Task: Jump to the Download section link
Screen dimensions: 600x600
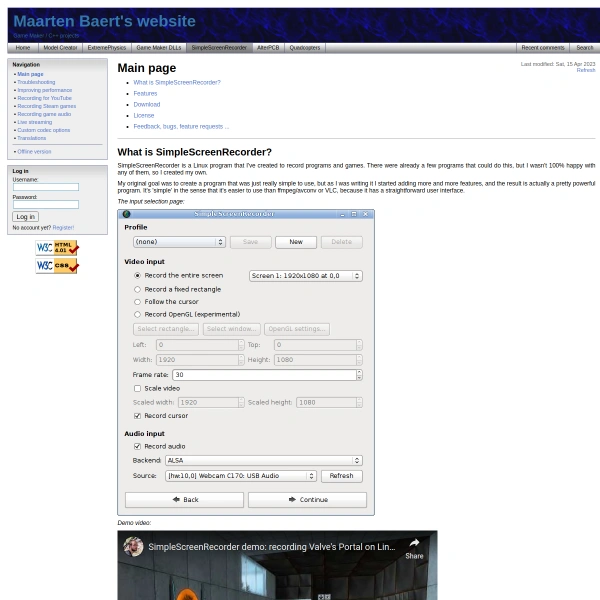Action: tap(147, 104)
